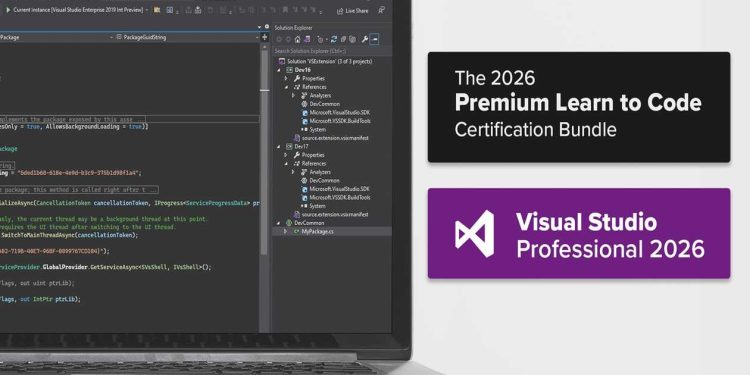The height and width of the screenshot is (375, 750).
Task: Expand Properties under the Dev16 project
Action: [286, 78]
